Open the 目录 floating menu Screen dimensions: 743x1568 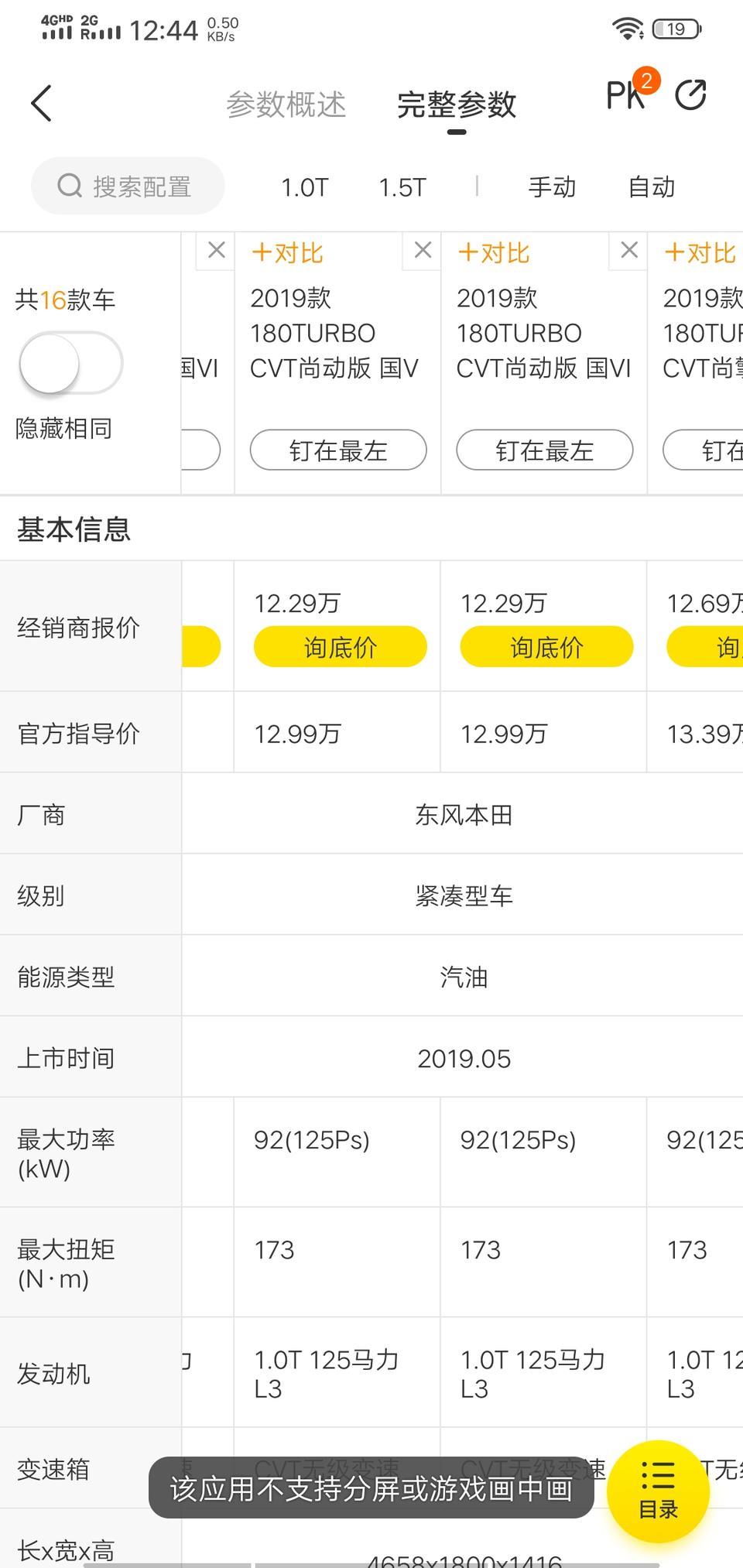(x=658, y=1491)
